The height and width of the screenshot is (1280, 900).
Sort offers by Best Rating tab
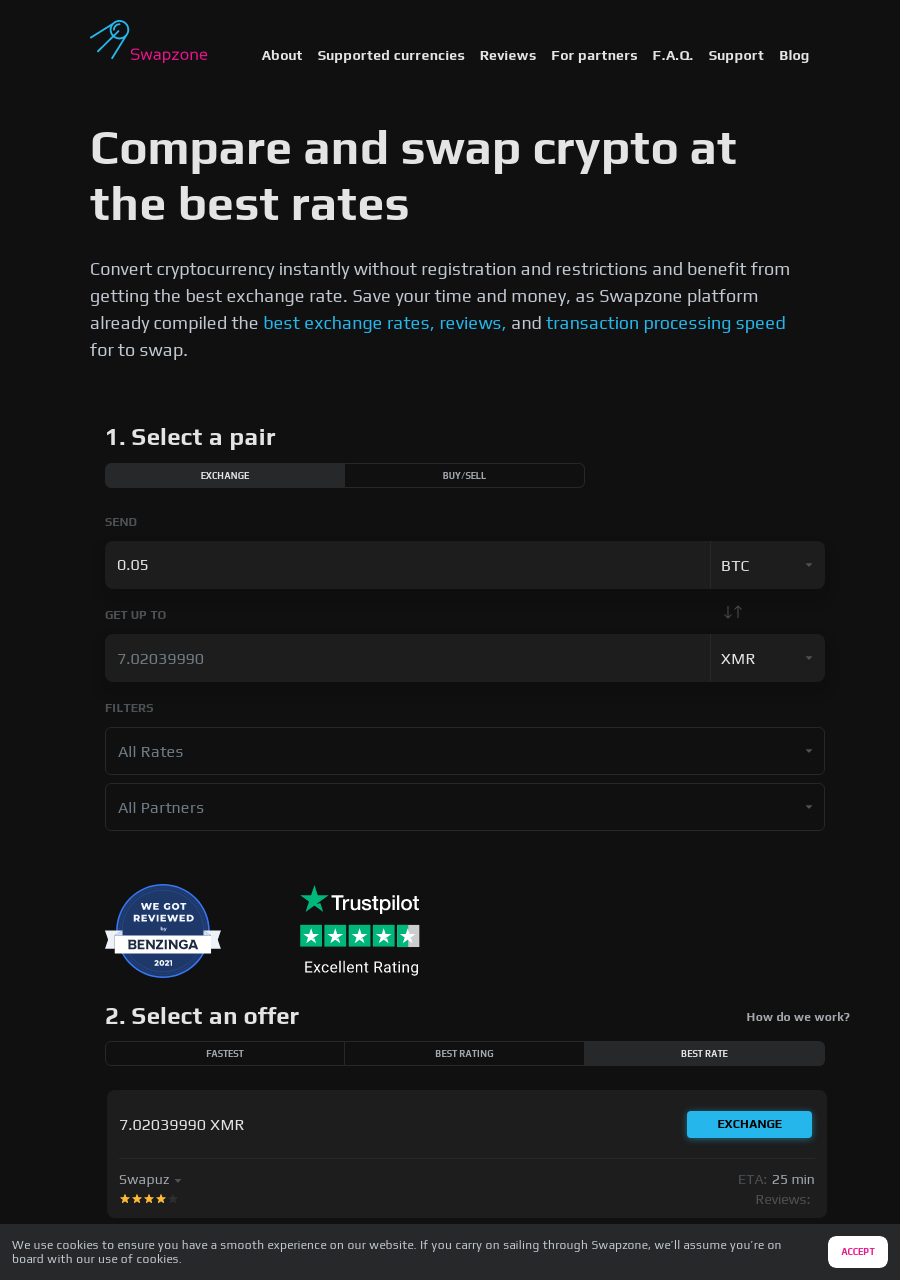click(464, 1054)
